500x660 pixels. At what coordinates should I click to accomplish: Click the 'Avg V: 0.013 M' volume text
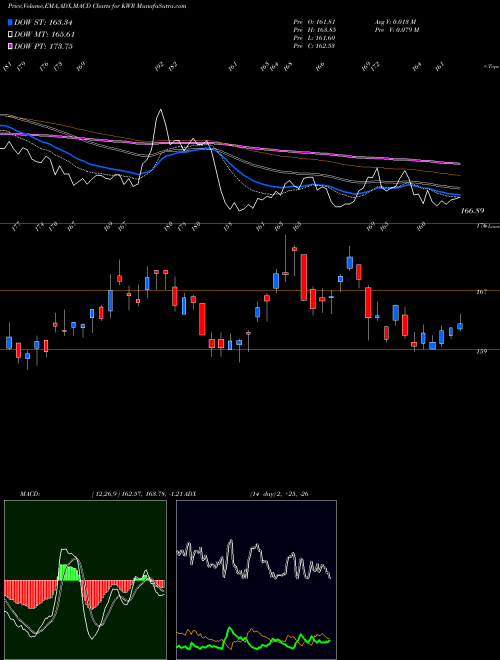pos(395,22)
